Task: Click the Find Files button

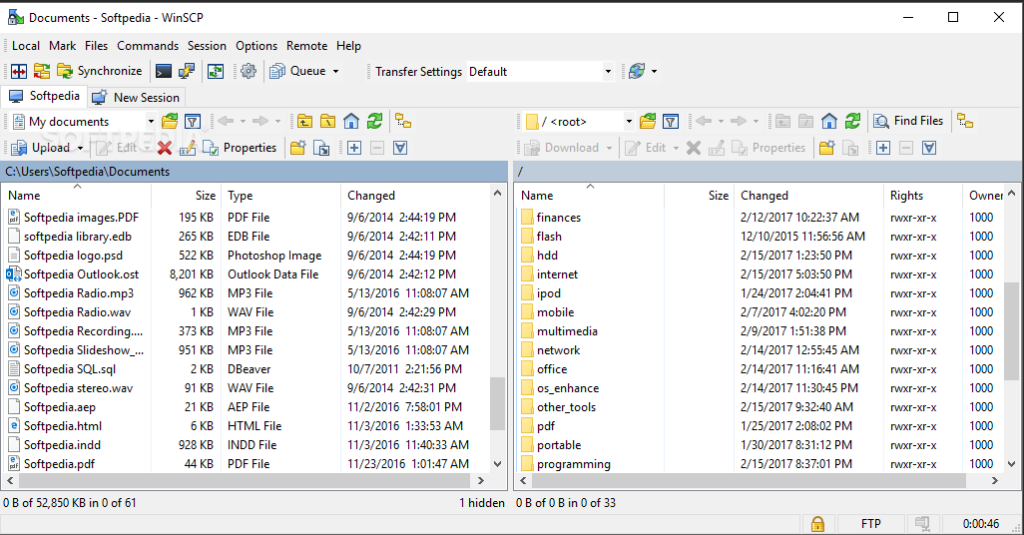Action: point(908,121)
